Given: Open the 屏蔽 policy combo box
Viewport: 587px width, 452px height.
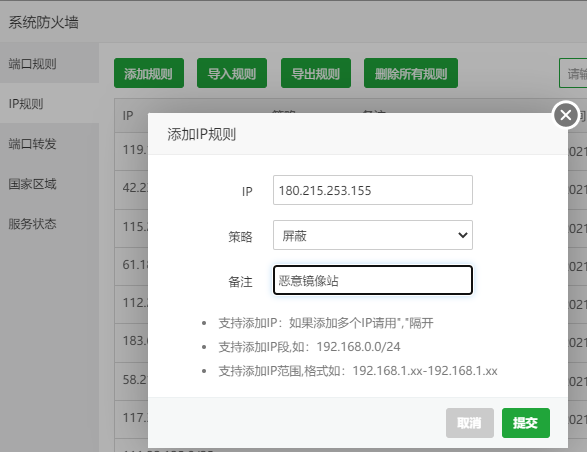Looking at the screenshot, I should tap(373, 235).
